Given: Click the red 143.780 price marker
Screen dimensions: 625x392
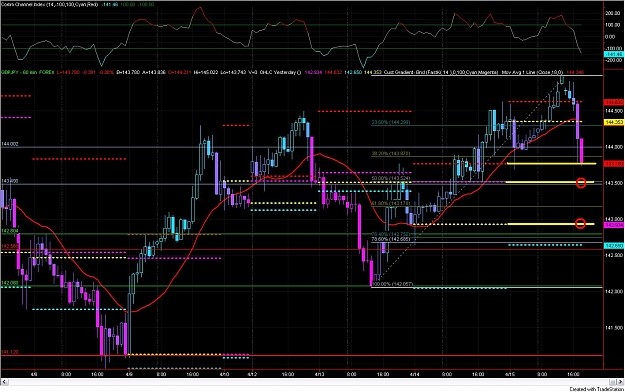Looking at the screenshot, I should click(614, 164).
